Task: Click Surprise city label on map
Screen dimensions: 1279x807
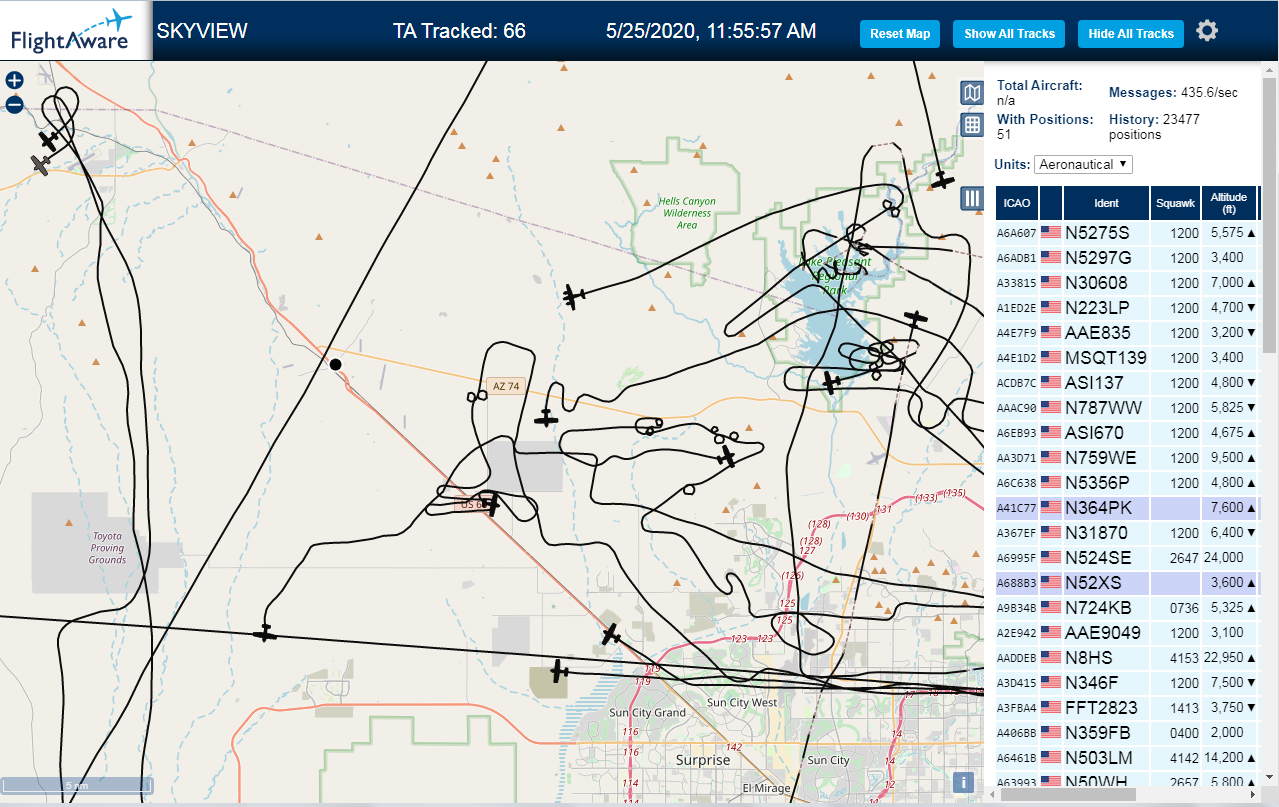Action: (x=703, y=760)
